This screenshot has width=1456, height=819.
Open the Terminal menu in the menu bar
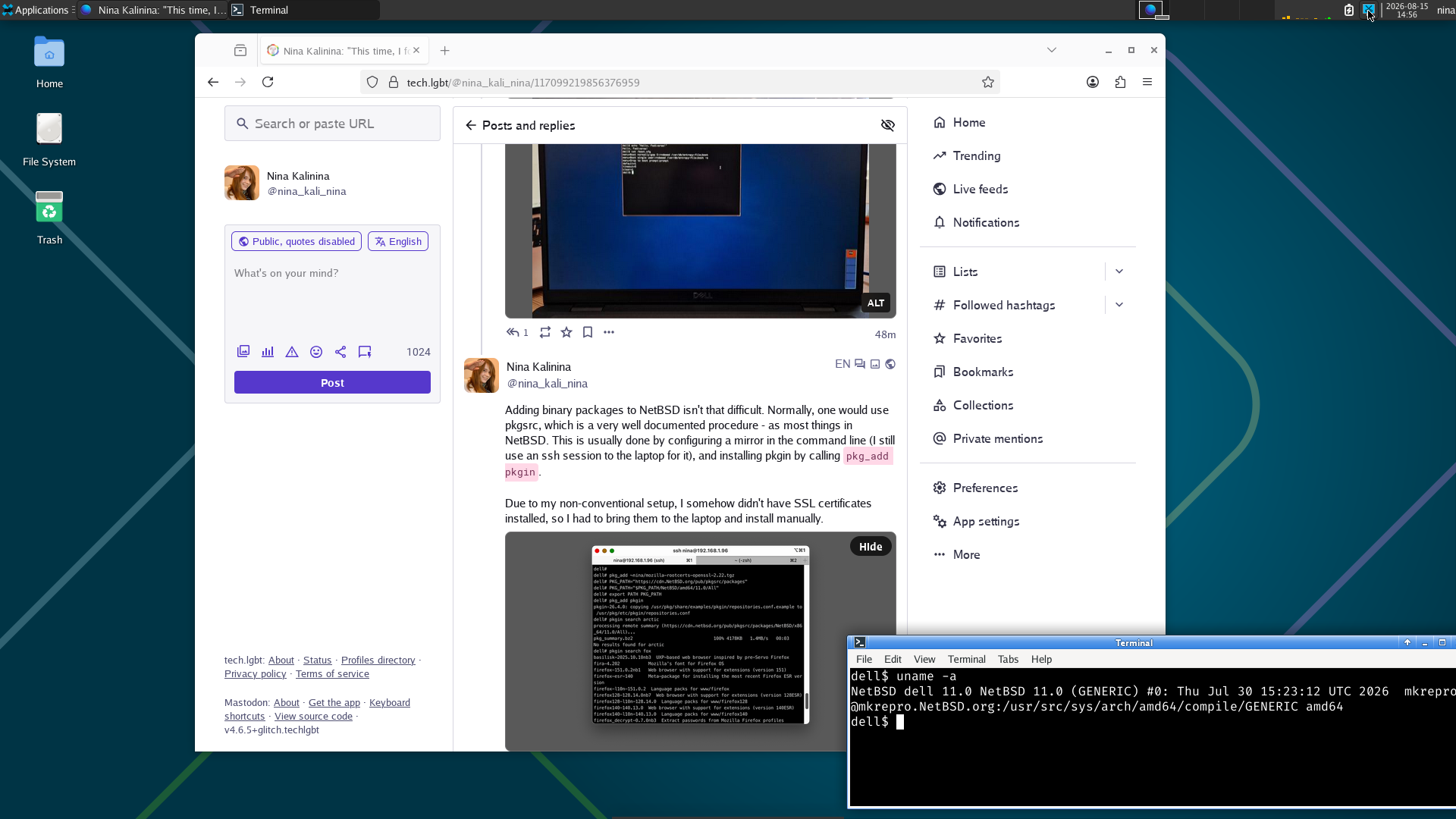tap(966, 659)
